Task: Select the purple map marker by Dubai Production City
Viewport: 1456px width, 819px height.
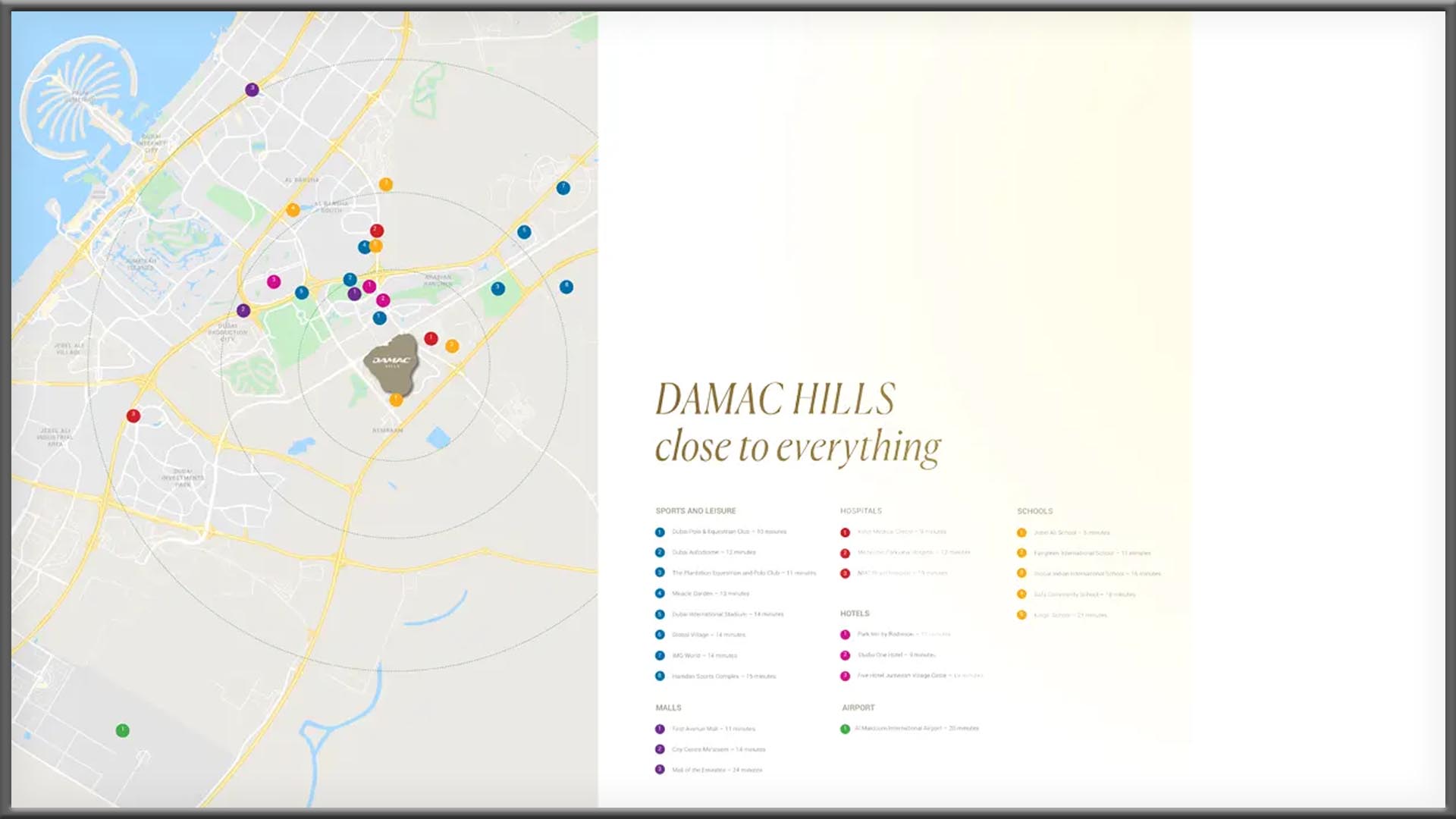Action: (x=243, y=310)
